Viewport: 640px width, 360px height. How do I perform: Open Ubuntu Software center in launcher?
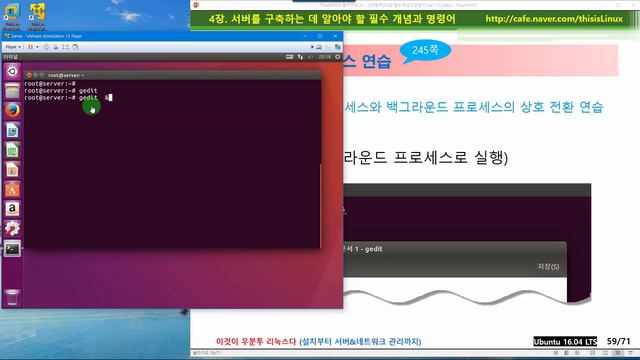[12, 189]
